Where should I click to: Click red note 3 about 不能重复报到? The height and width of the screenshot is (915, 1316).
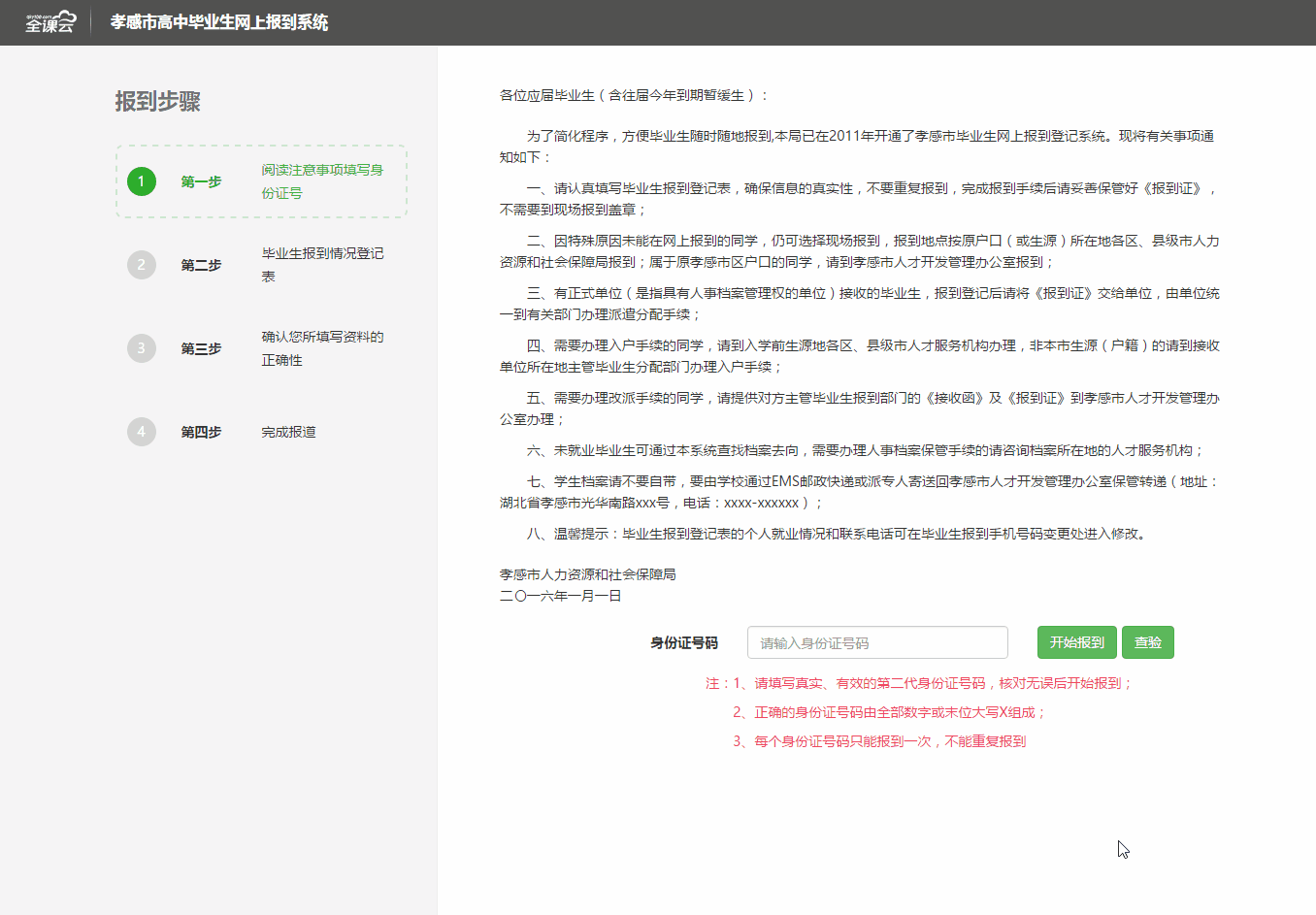[879, 741]
